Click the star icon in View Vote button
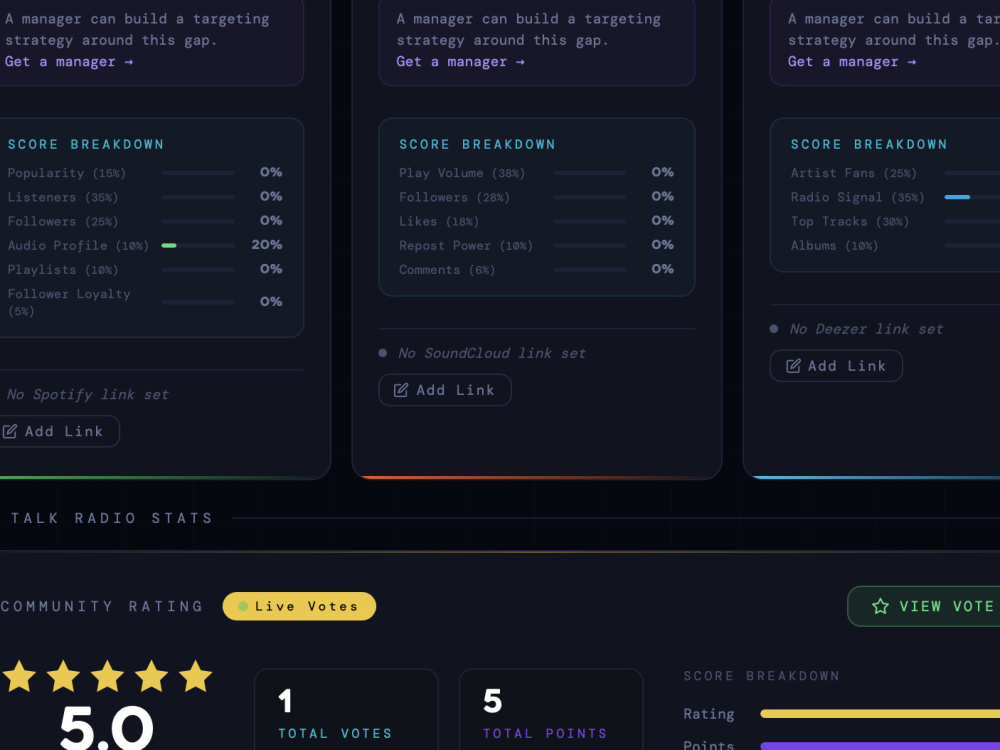Viewport: 1000px width, 750px height. click(880, 606)
